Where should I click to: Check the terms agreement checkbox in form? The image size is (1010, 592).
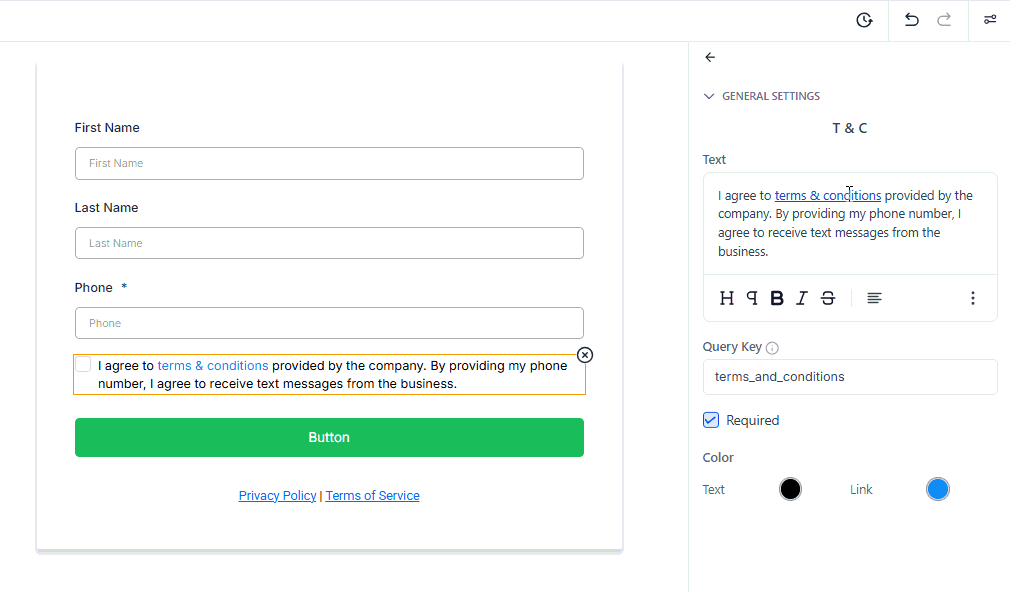pos(83,365)
